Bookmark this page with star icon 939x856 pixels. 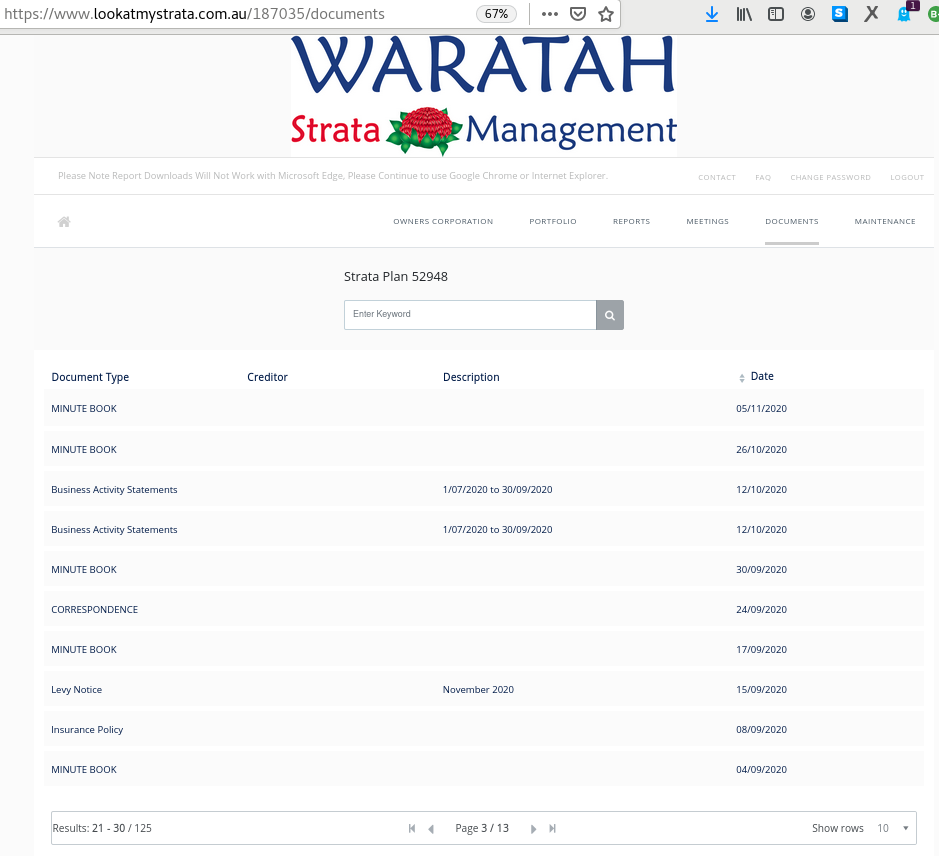pyautogui.click(x=605, y=14)
